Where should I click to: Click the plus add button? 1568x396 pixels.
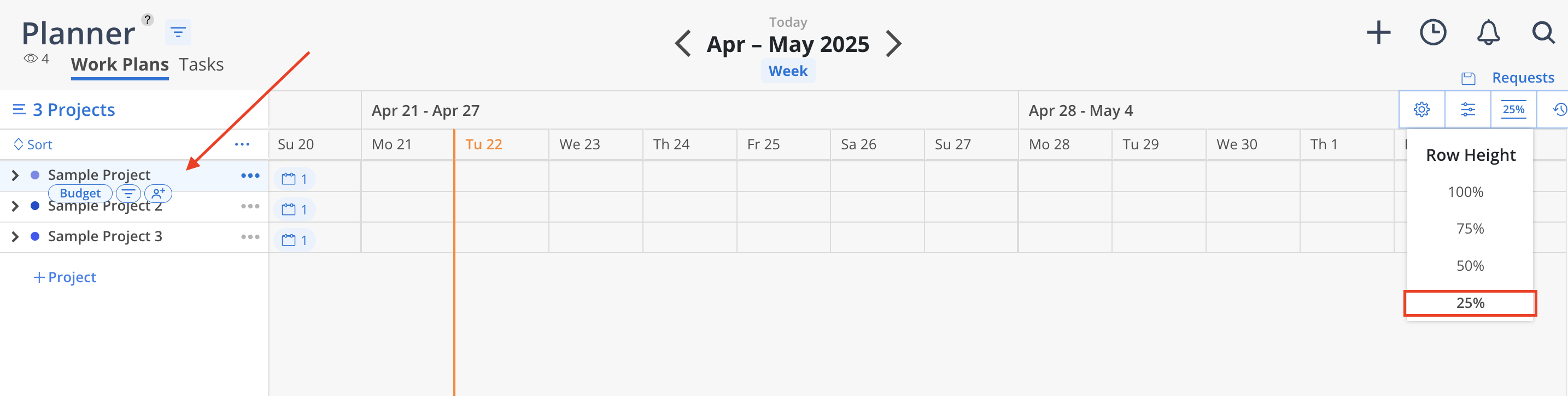(x=1378, y=32)
